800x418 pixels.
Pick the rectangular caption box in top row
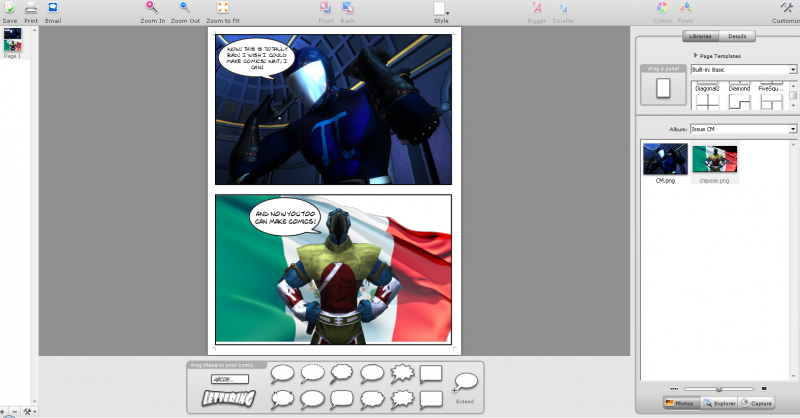point(431,374)
